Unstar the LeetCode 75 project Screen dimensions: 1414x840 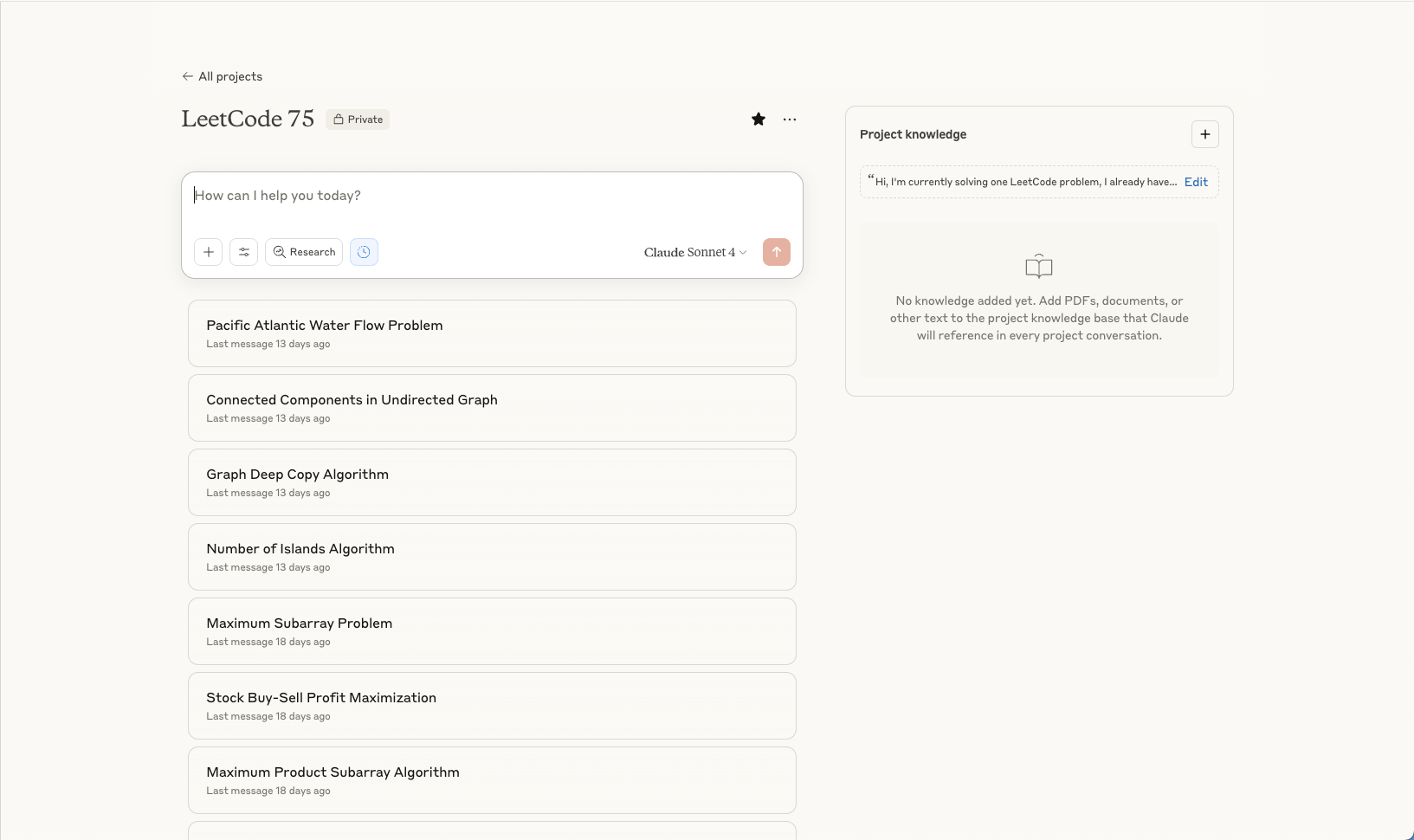[x=759, y=120]
